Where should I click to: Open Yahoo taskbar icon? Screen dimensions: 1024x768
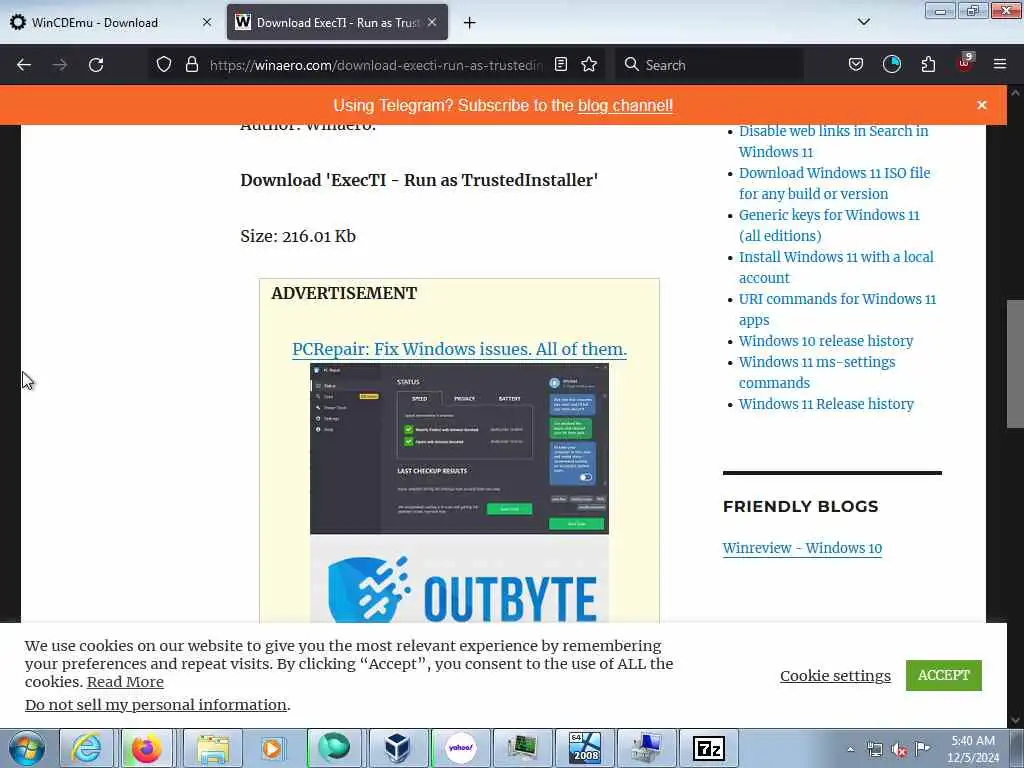(460, 748)
